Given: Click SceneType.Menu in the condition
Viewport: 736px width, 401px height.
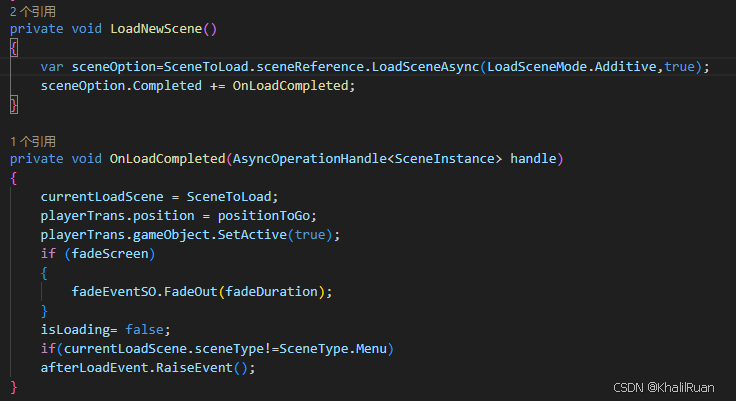Looking at the screenshot, I should [333, 349].
